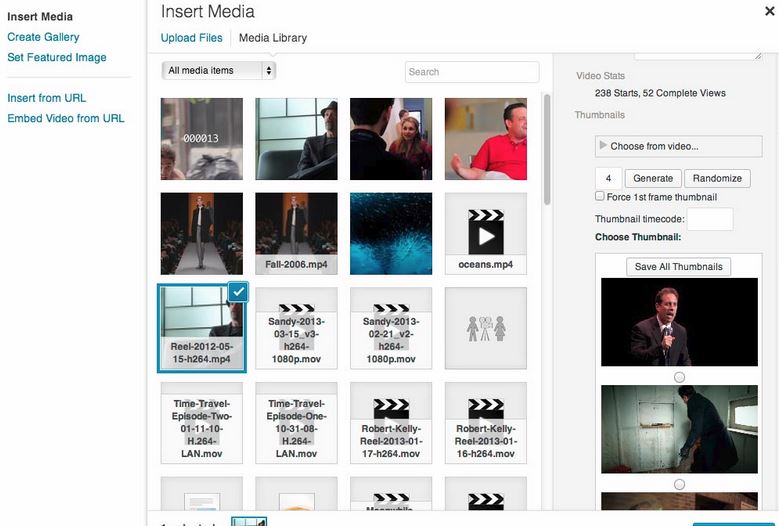
Task: Select Time-Travel-Episode-One-10-31-08 video item
Action: click(x=296, y=423)
